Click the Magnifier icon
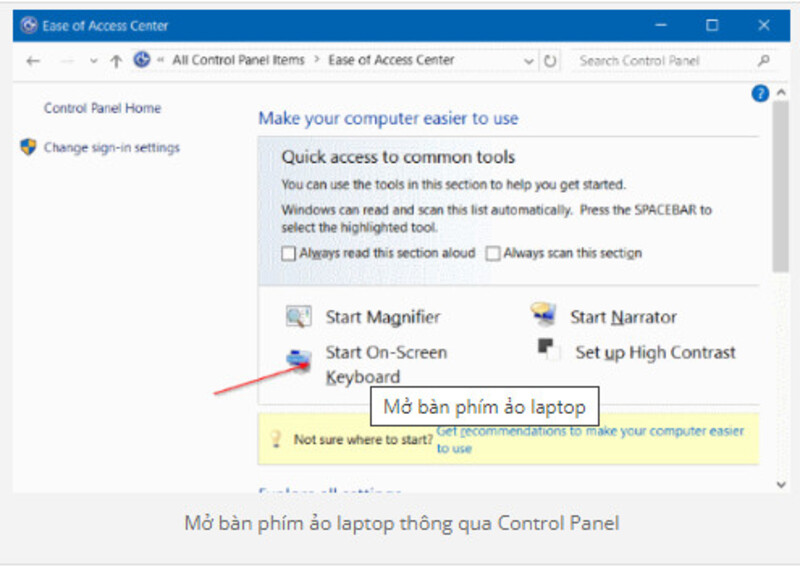This screenshot has width=800, height=567. pyautogui.click(x=298, y=316)
